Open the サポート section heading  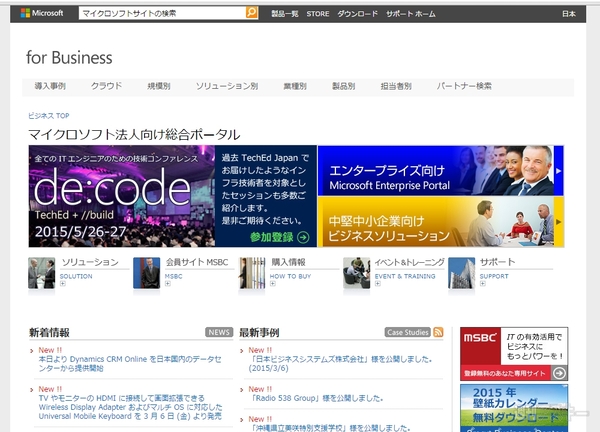tap(498, 262)
